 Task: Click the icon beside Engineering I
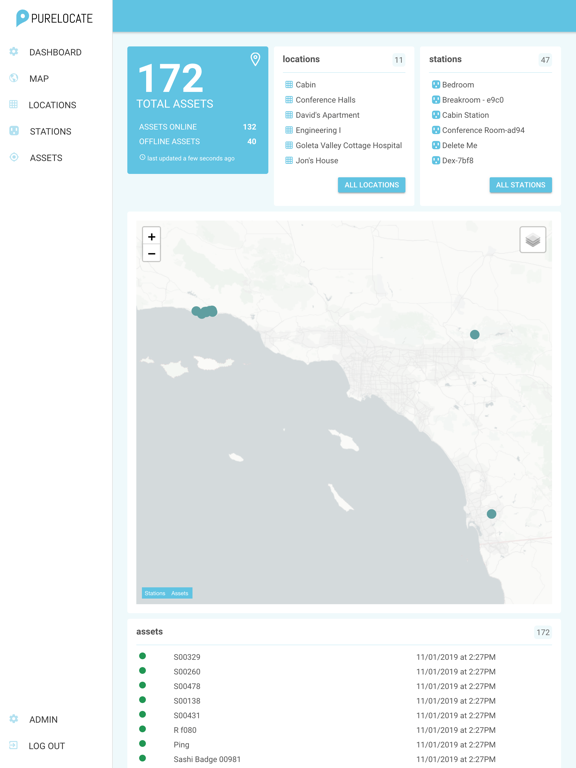(289, 130)
